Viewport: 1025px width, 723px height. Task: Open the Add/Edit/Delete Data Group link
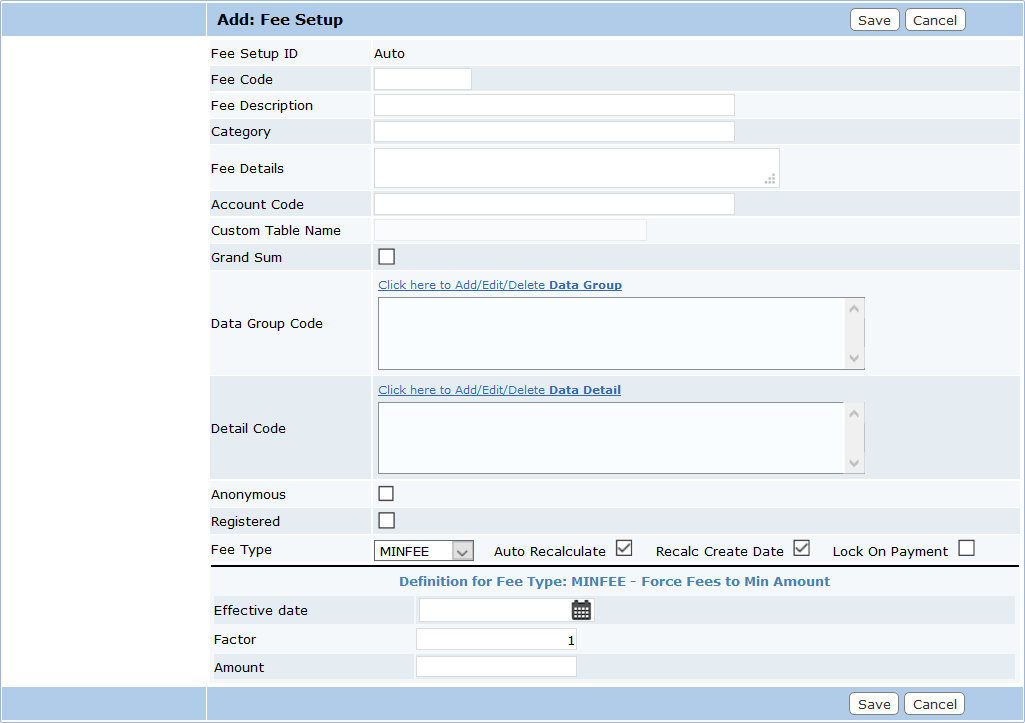coord(500,285)
